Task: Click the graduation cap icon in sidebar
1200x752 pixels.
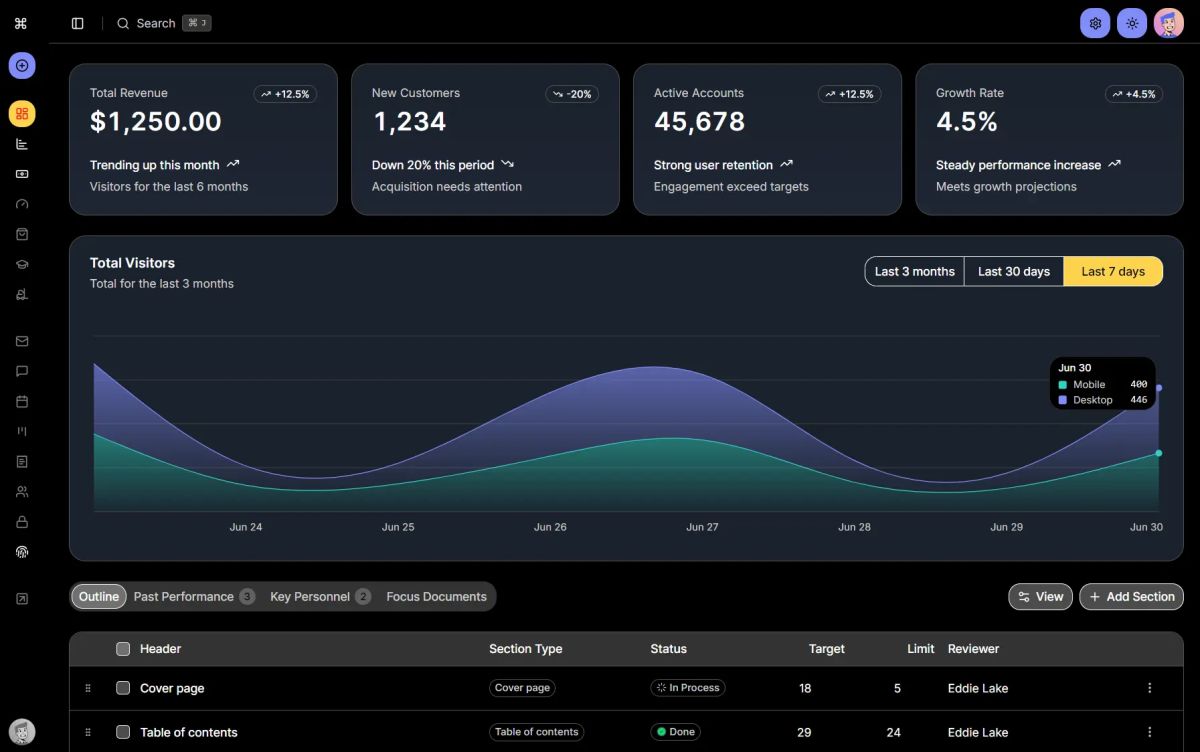Action: coord(21,263)
